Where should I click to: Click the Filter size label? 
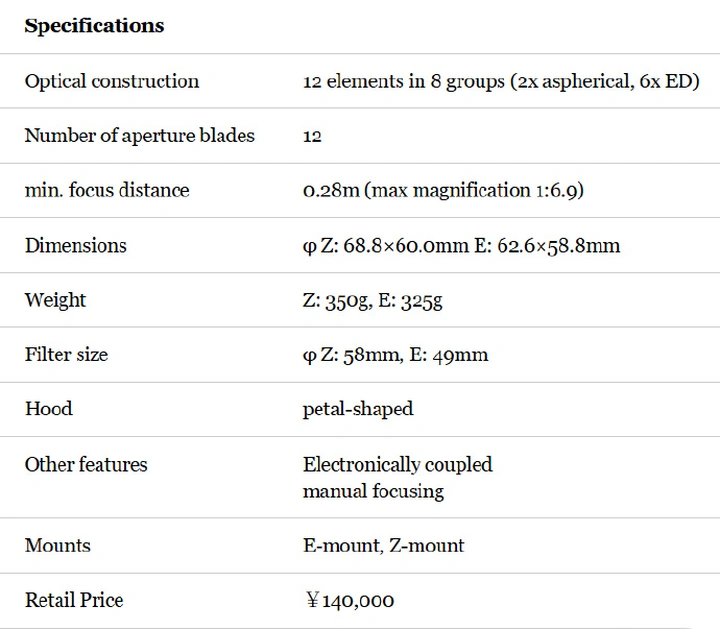point(66,354)
